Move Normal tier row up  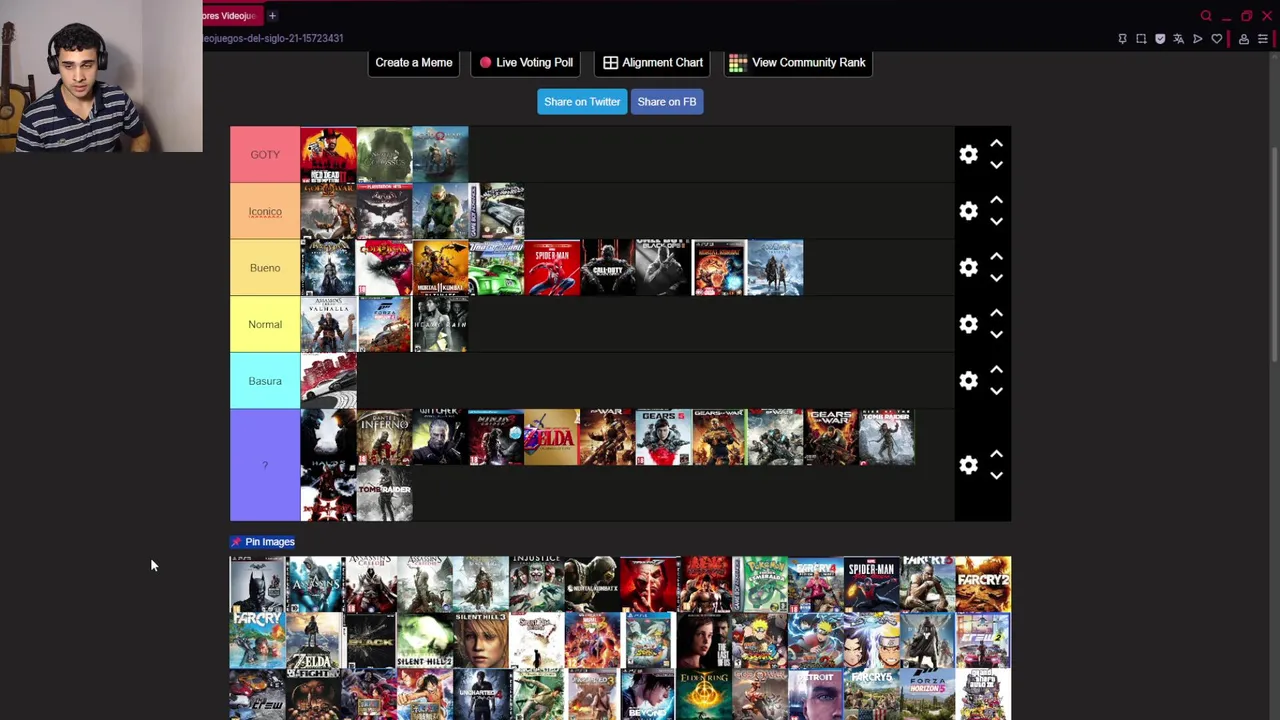coord(996,313)
